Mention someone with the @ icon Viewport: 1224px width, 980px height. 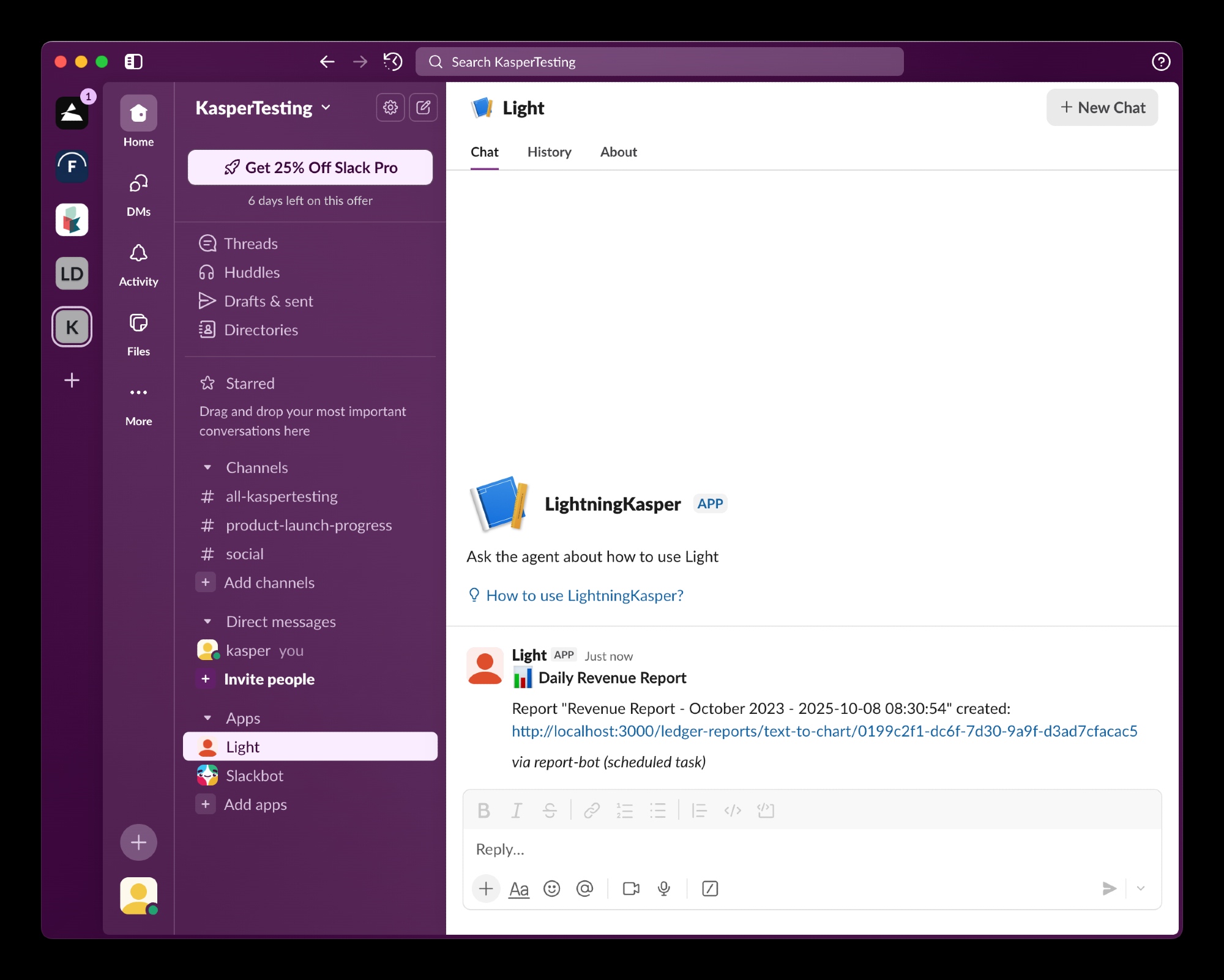585,888
